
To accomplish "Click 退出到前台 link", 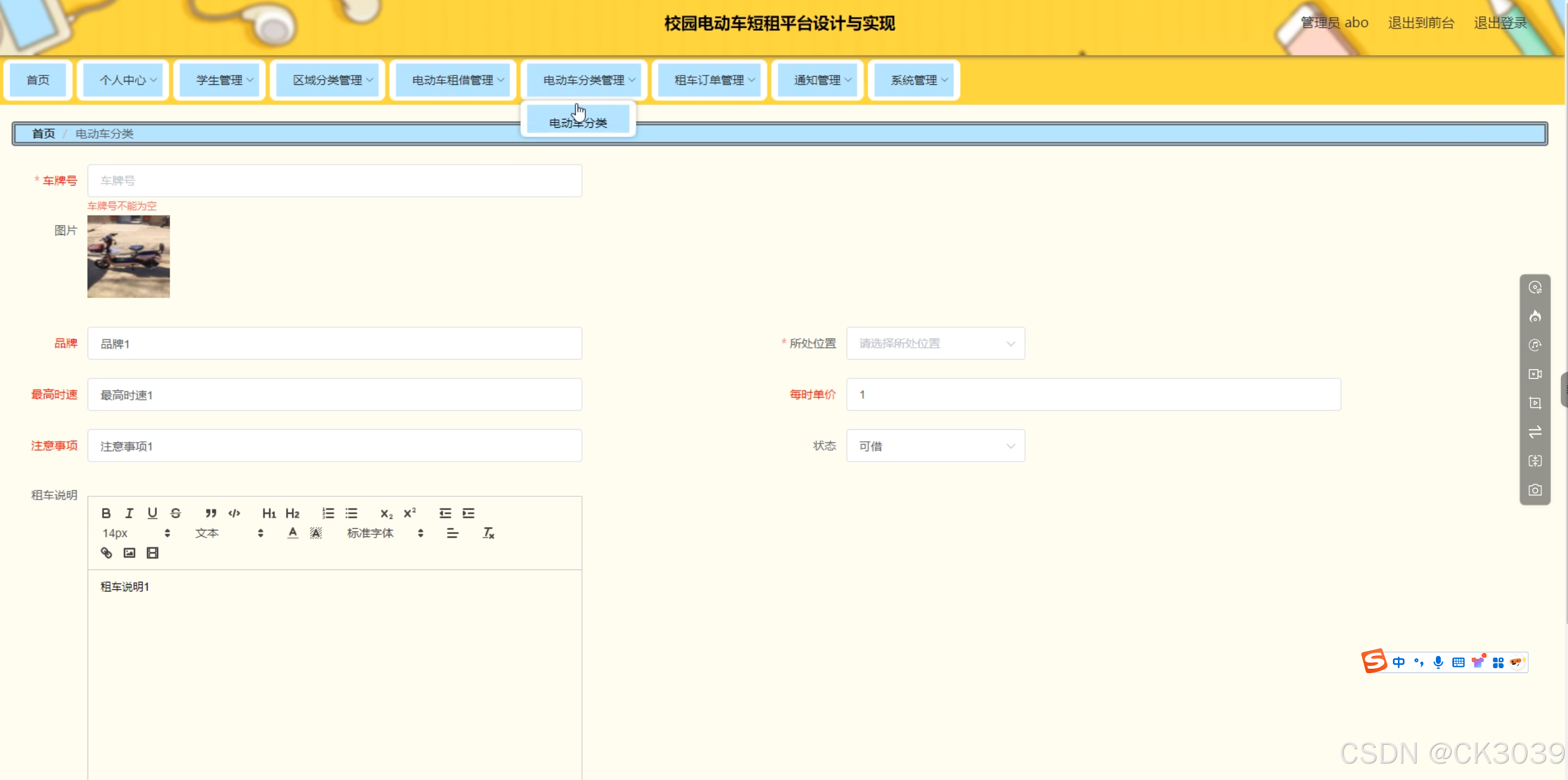I will point(1420,23).
